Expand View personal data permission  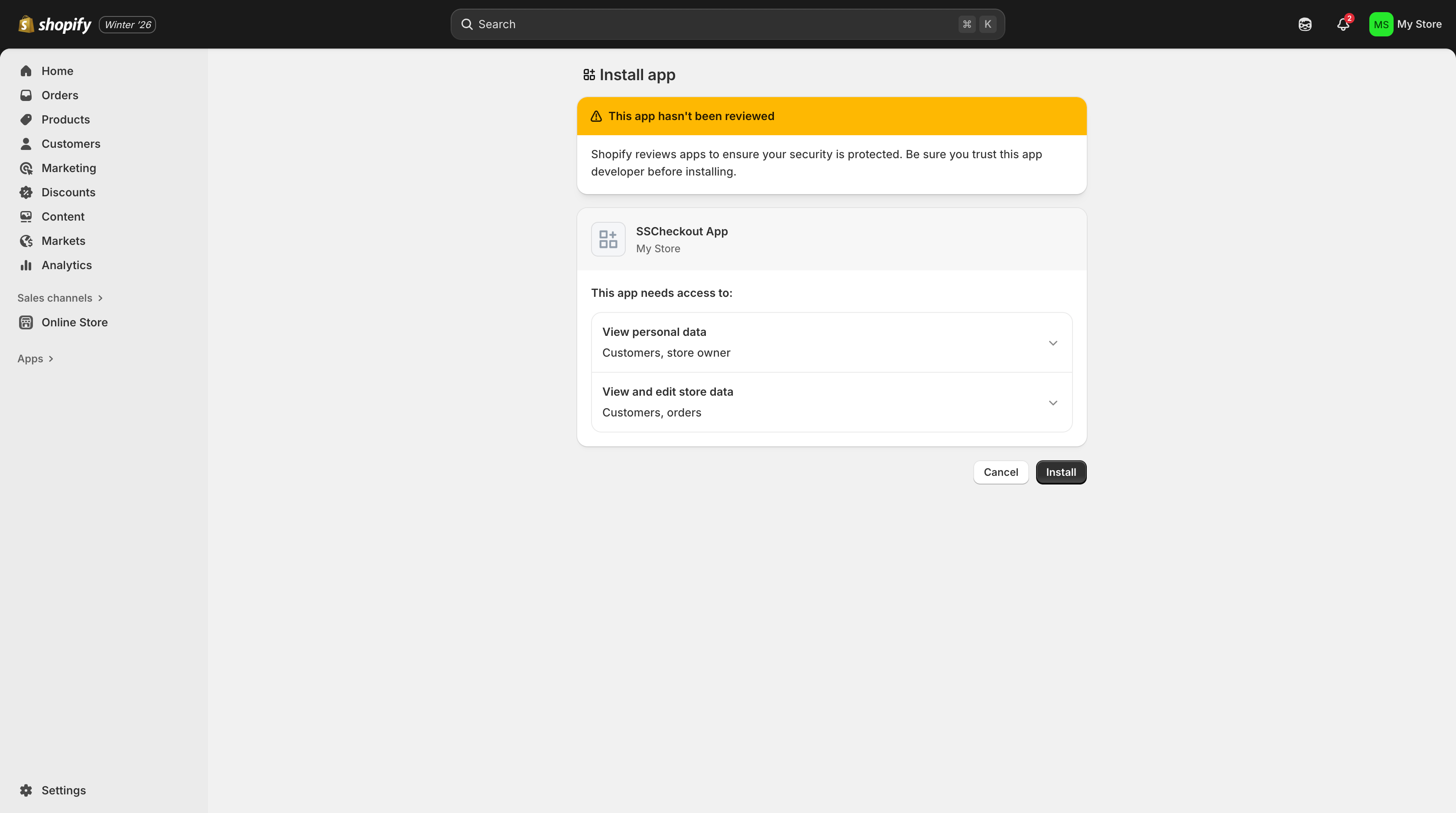point(1053,343)
